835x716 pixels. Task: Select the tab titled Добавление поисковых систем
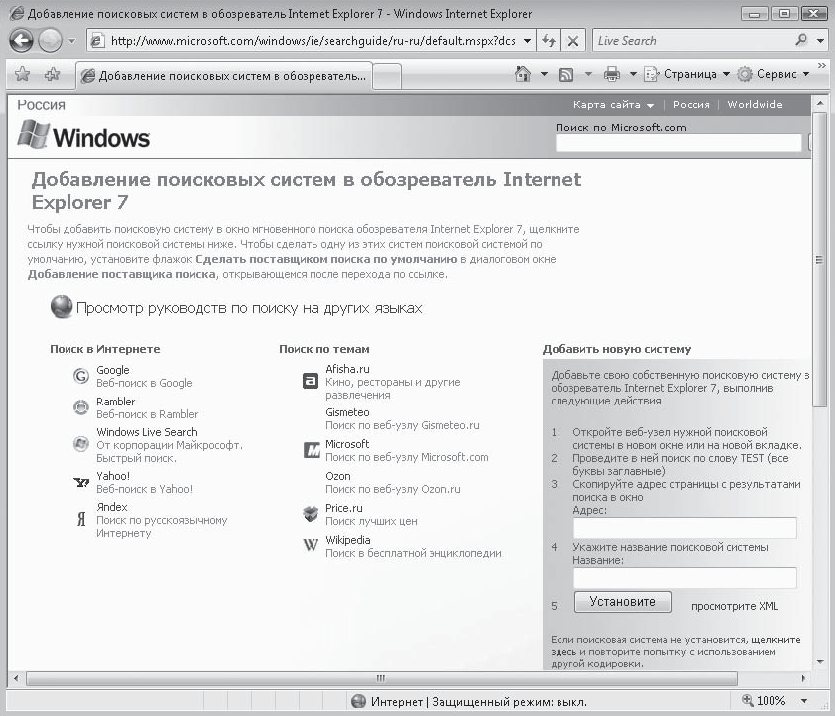[x=224, y=76]
